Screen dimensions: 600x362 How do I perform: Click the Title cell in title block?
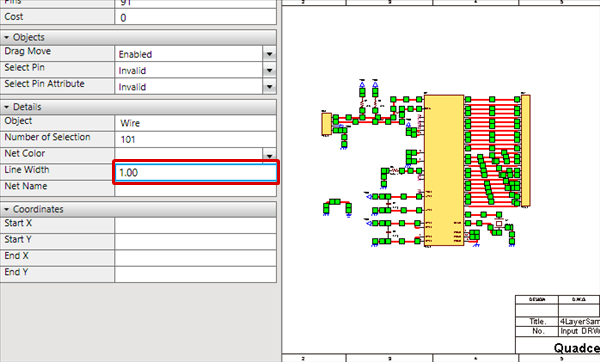tap(537, 321)
